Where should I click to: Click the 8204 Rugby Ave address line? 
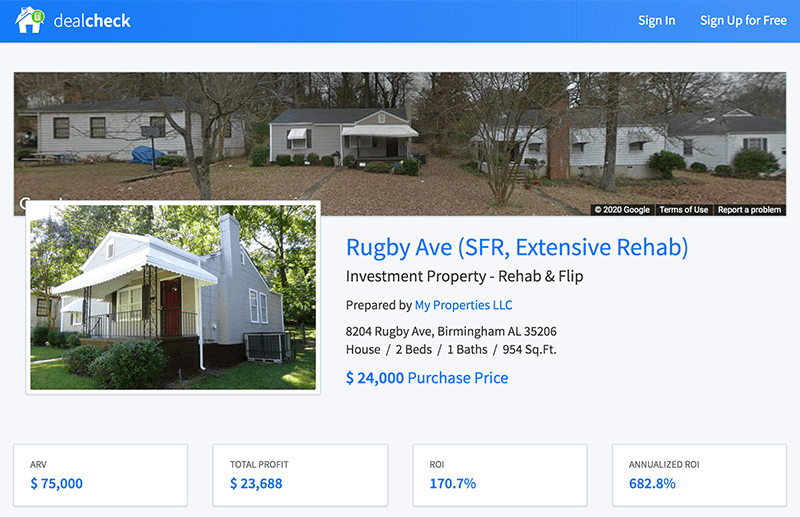click(x=451, y=331)
